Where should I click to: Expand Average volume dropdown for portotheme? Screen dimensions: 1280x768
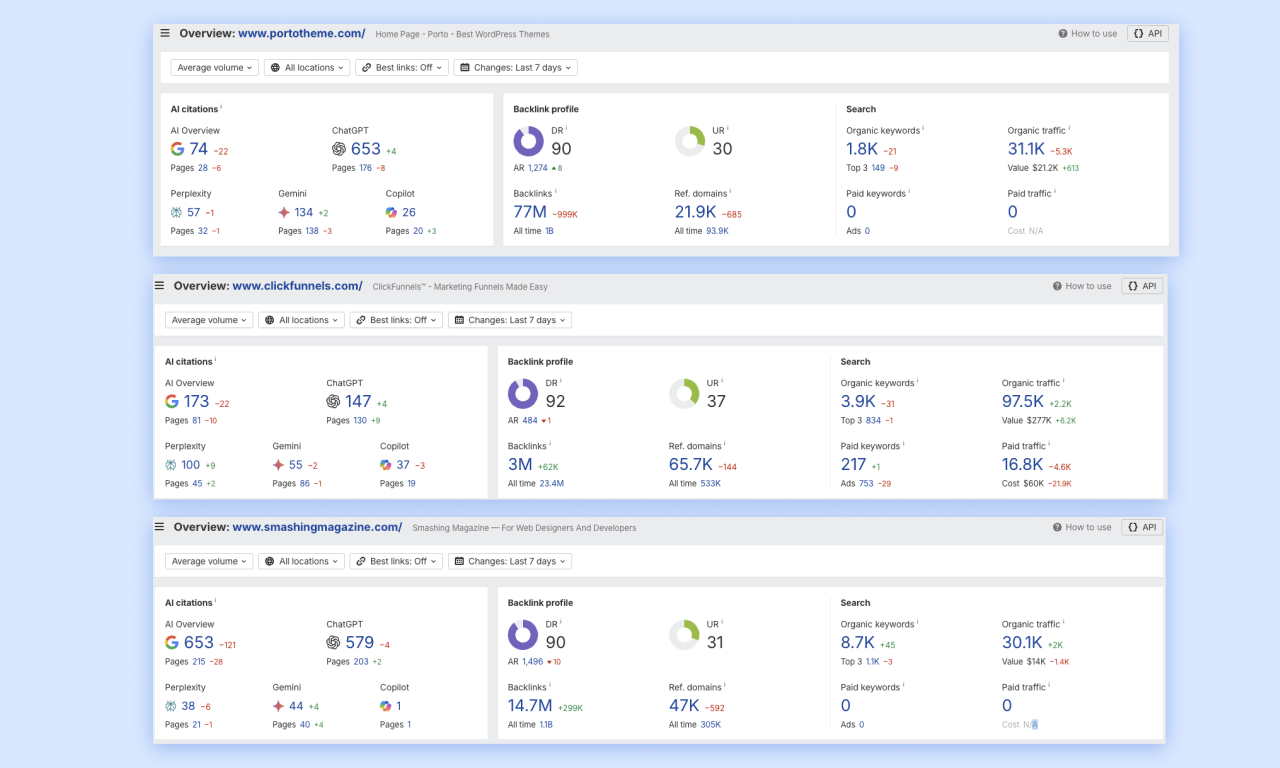pos(214,68)
